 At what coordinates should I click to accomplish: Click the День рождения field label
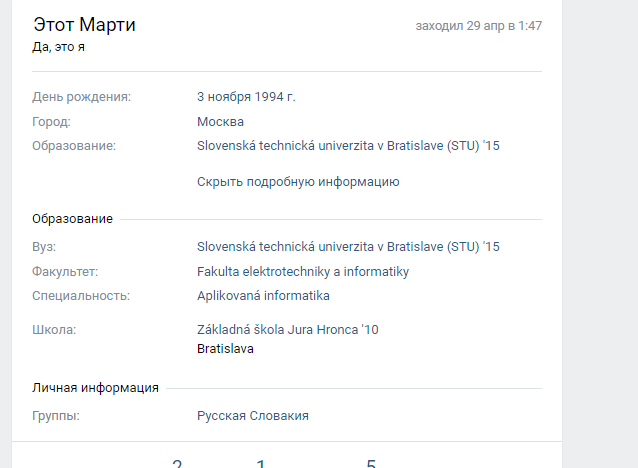(x=82, y=97)
